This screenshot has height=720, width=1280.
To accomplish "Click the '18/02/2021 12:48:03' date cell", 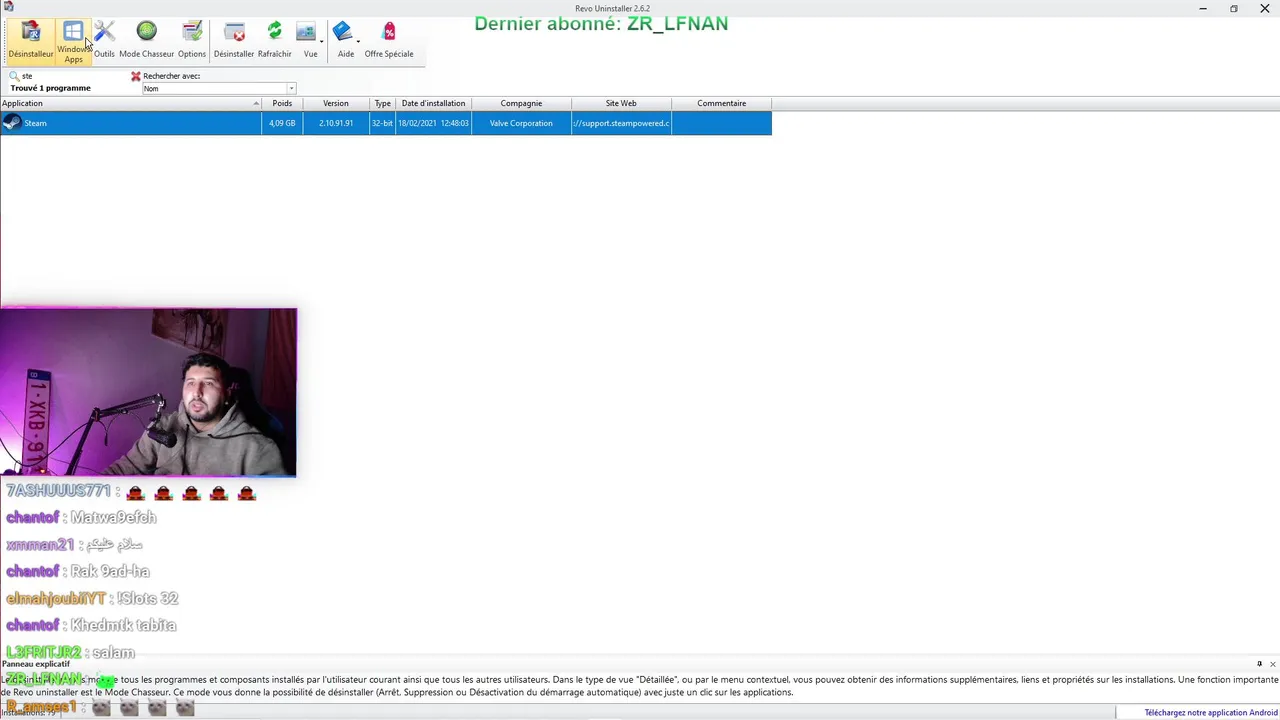I will pyautogui.click(x=433, y=123).
